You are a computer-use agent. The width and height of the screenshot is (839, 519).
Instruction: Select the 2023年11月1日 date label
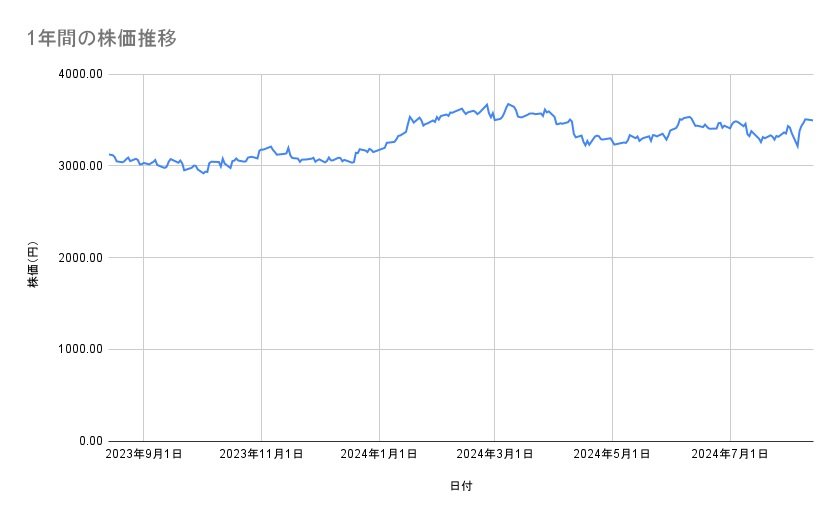[x=261, y=454]
